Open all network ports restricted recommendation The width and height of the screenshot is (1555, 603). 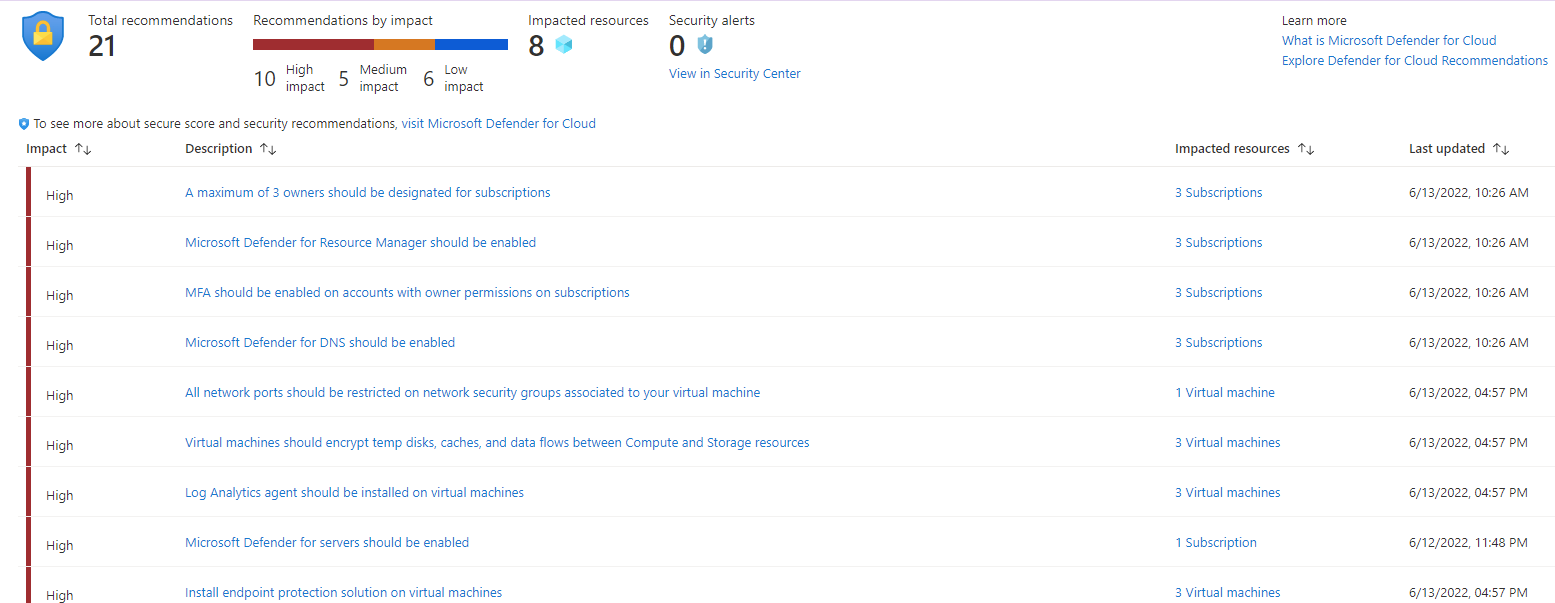pos(472,392)
